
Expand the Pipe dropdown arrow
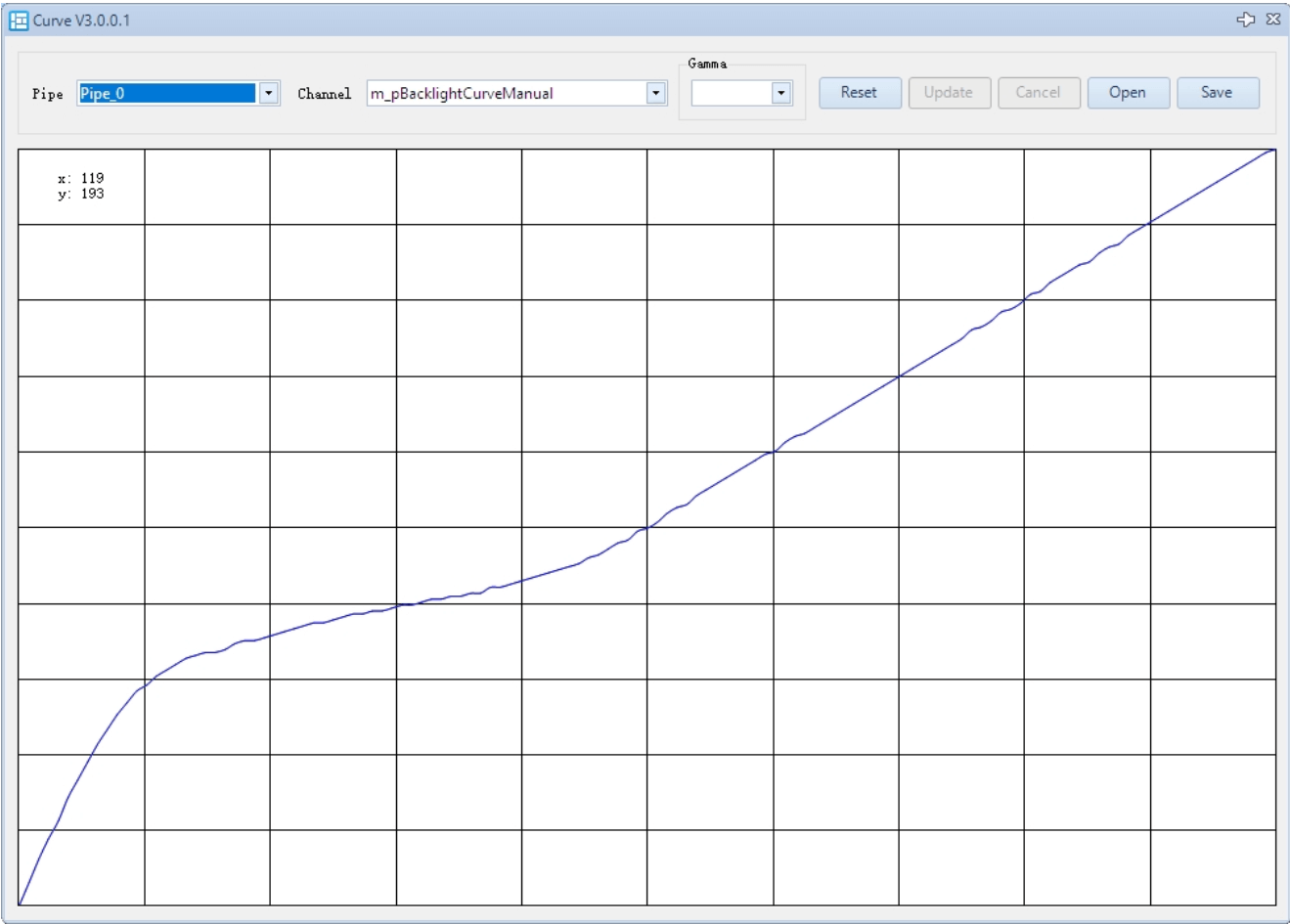[269, 94]
